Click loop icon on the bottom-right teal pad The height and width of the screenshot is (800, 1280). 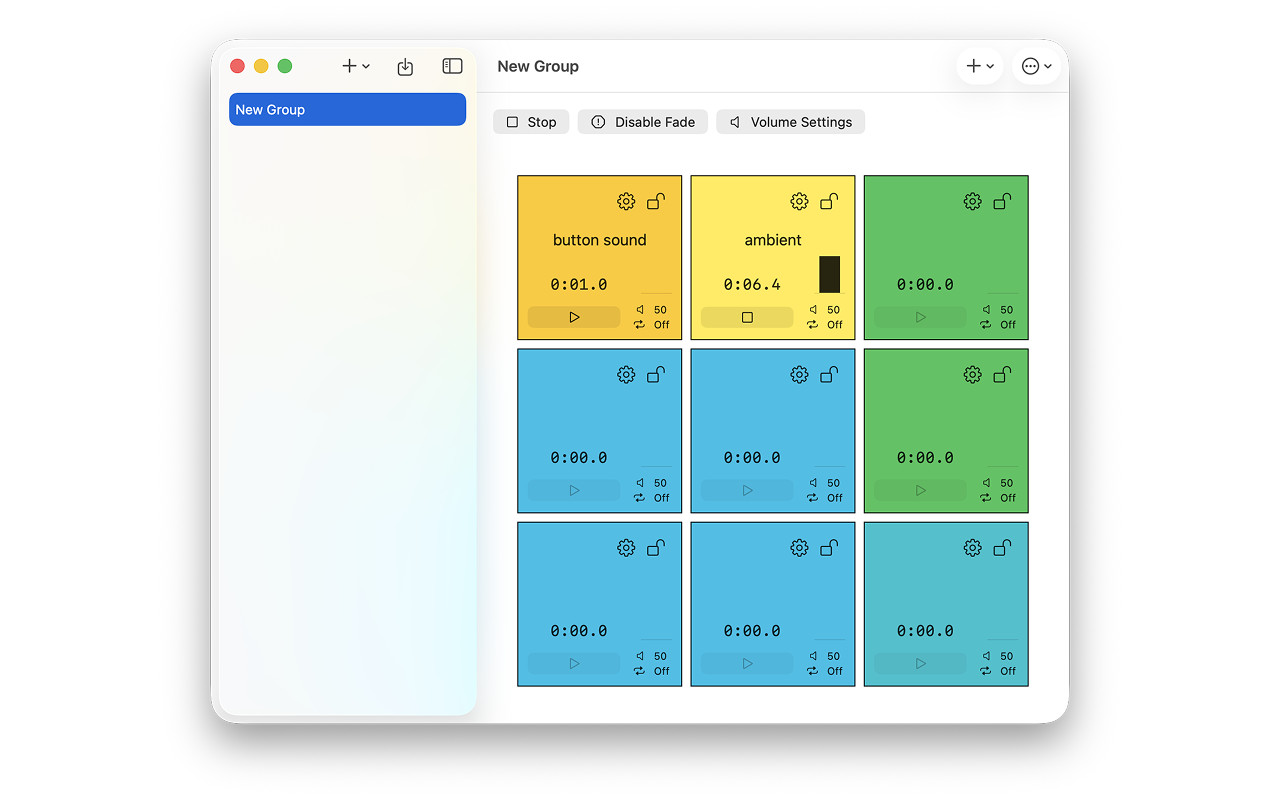pos(986,671)
